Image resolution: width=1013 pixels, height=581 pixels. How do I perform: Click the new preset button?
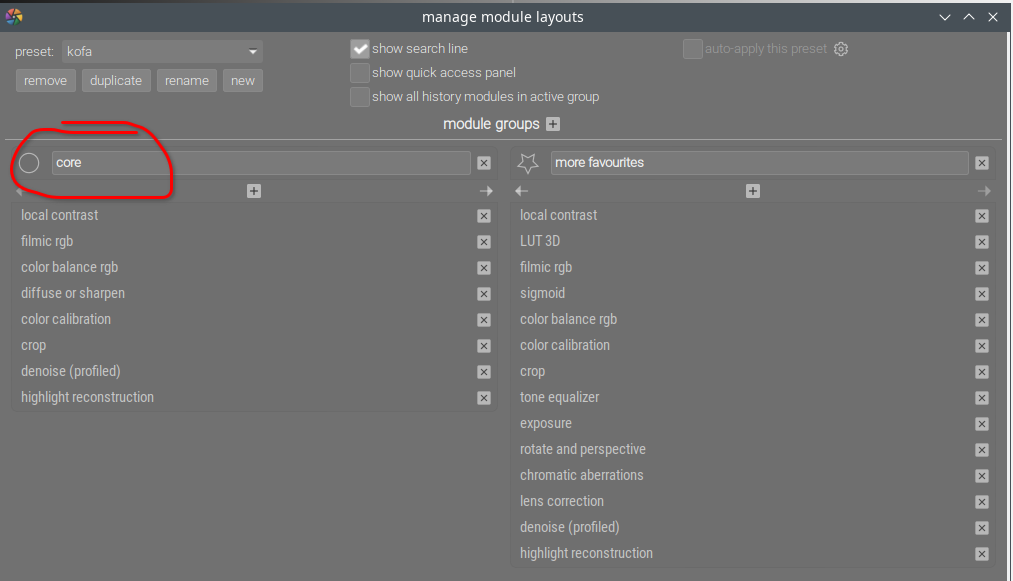tap(243, 81)
